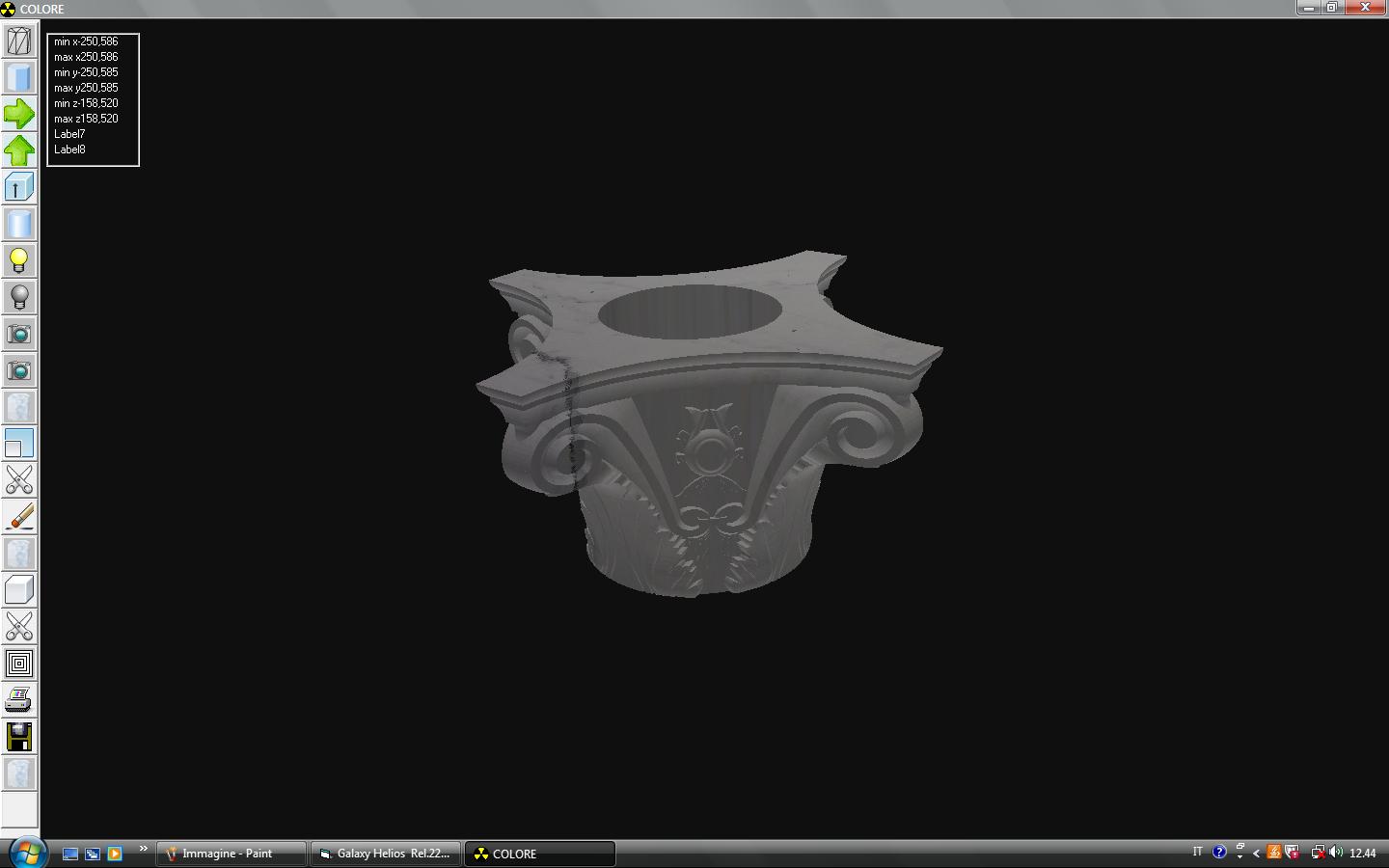
Task: Click the printer icon in toolbar
Action: pos(19,700)
